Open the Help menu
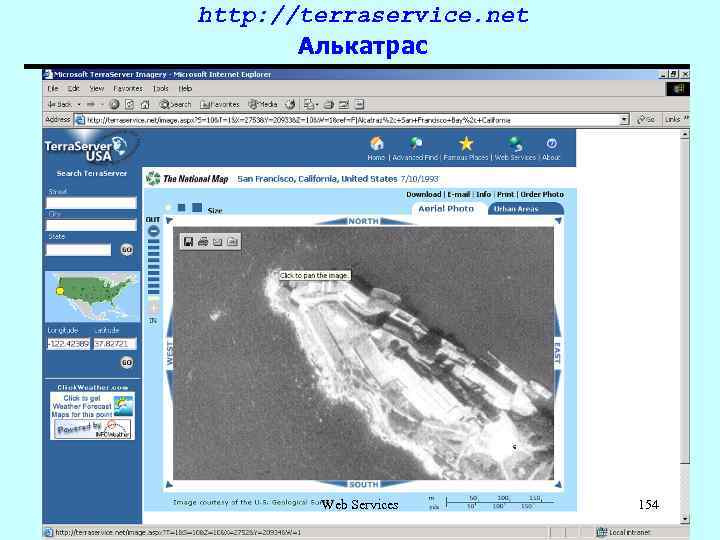Viewport: 720px width, 540px height. (185, 89)
